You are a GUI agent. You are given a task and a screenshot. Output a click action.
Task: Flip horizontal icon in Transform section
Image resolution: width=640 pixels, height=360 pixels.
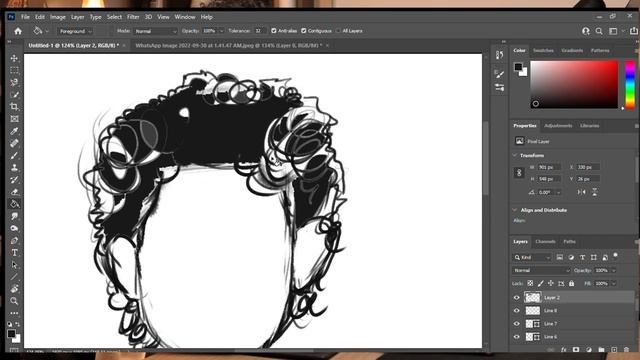point(582,192)
